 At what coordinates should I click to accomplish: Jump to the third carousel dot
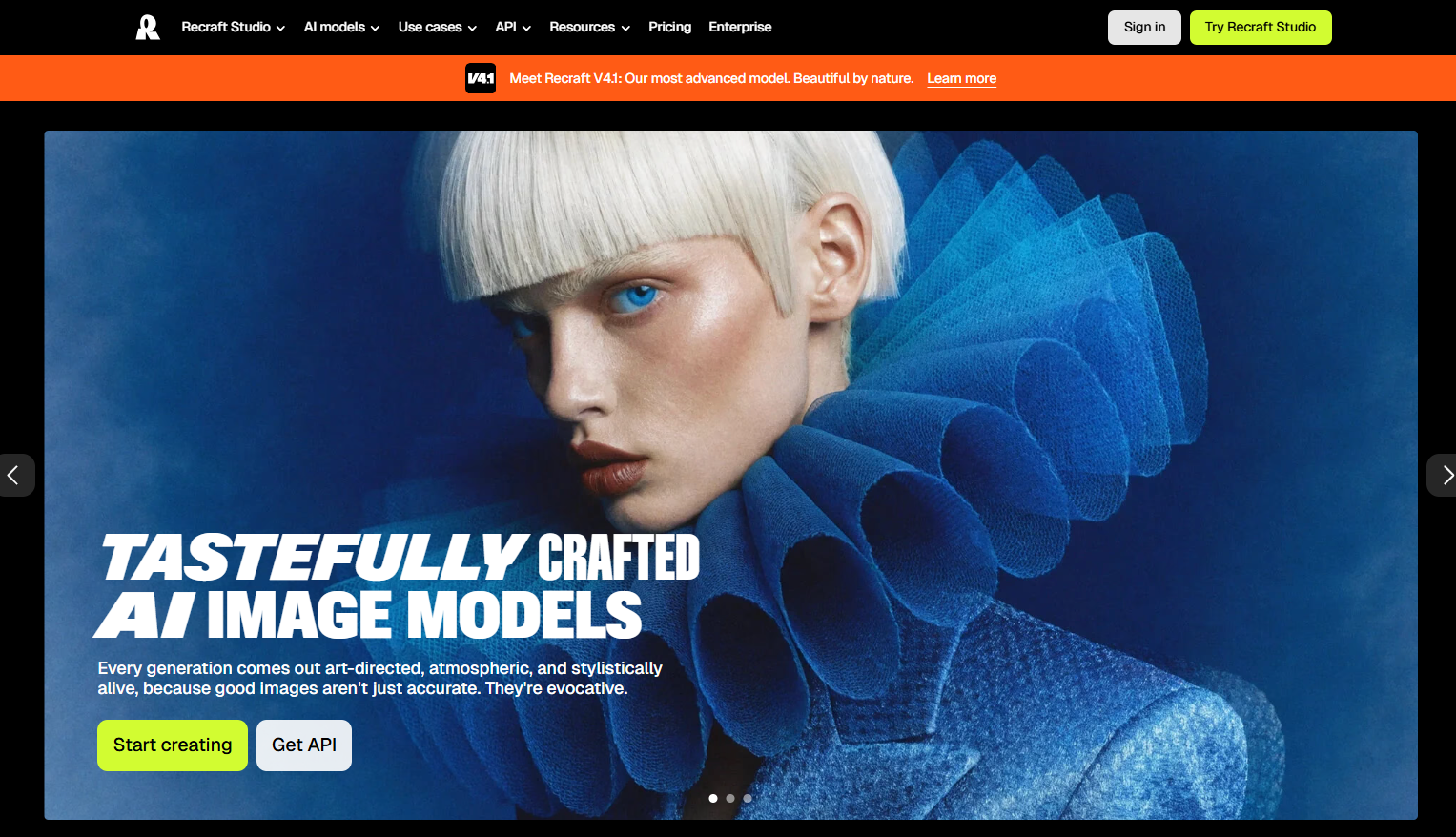click(748, 798)
